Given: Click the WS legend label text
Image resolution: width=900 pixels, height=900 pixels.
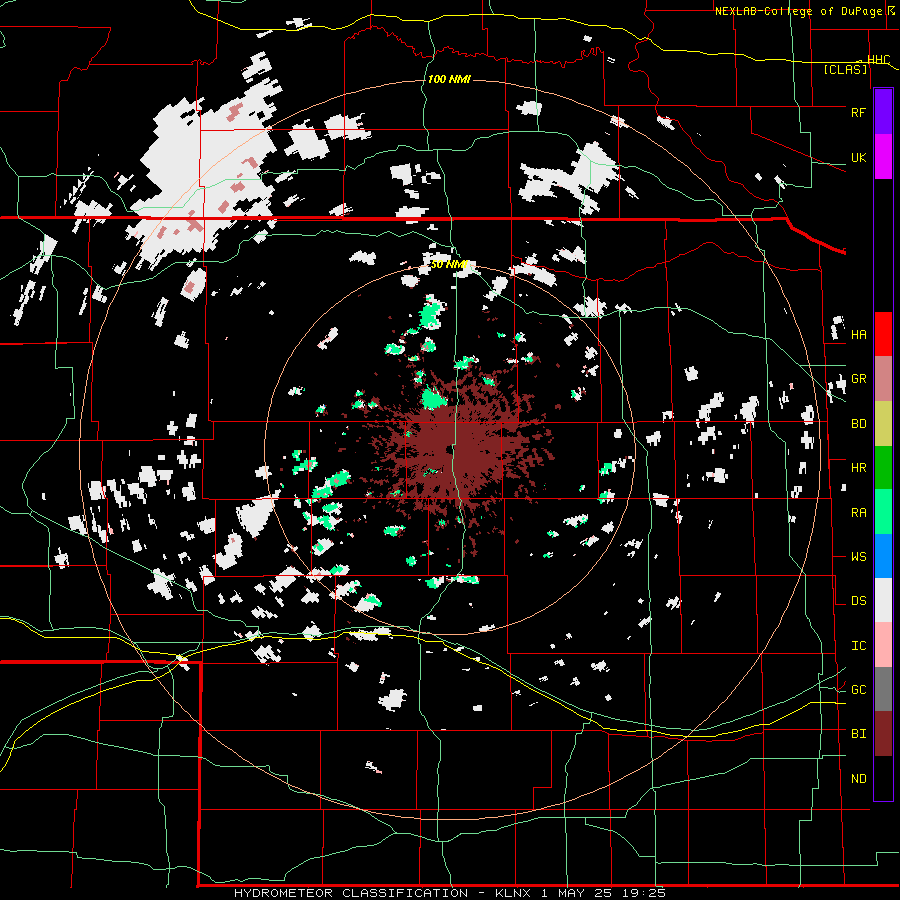Looking at the screenshot, I should [x=858, y=557].
